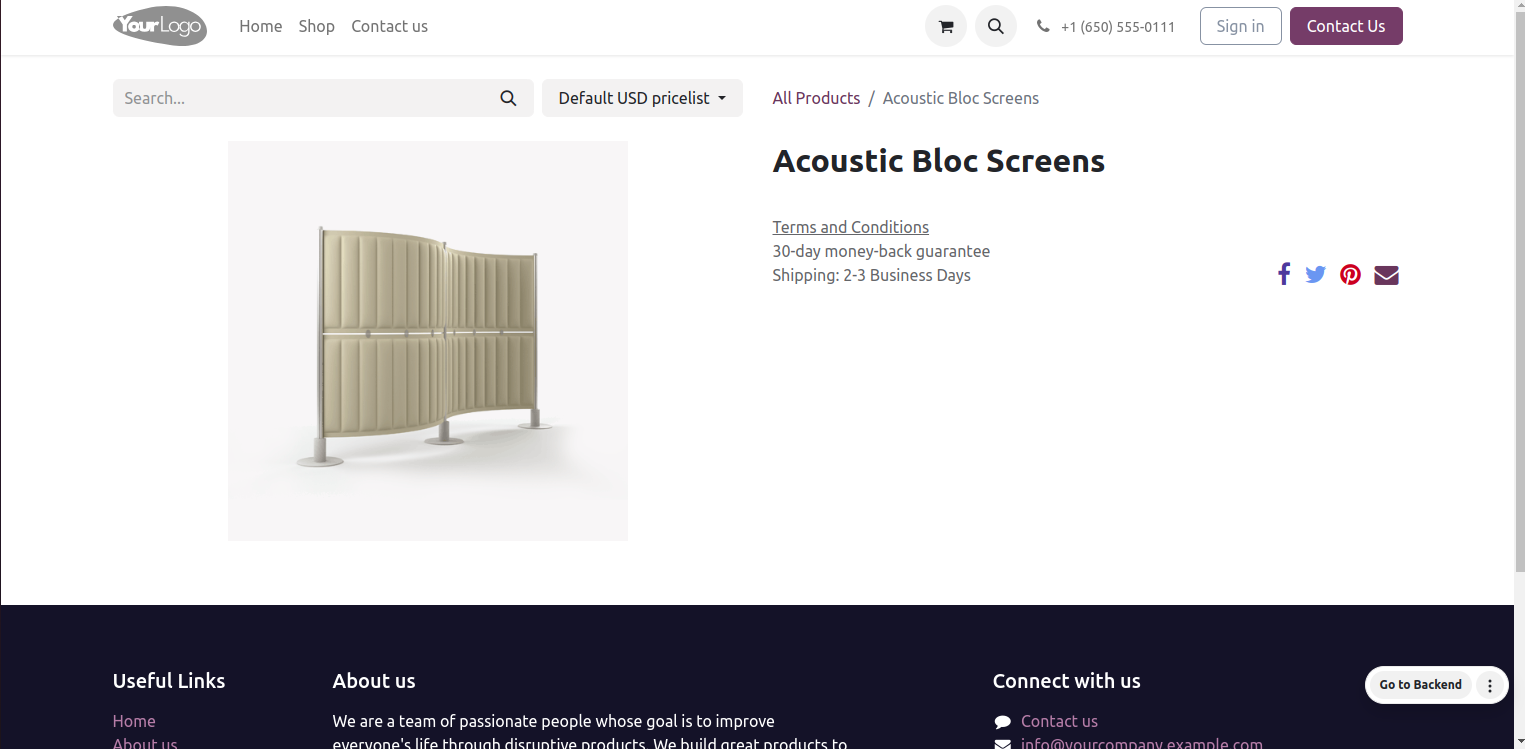This screenshot has height=749, width=1525.
Task: Click the Go to Backend button
Action: [x=1420, y=685]
